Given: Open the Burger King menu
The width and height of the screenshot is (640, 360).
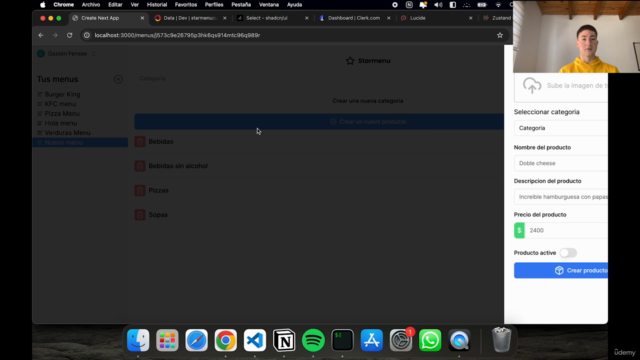Looking at the screenshot, I should pos(62,94).
